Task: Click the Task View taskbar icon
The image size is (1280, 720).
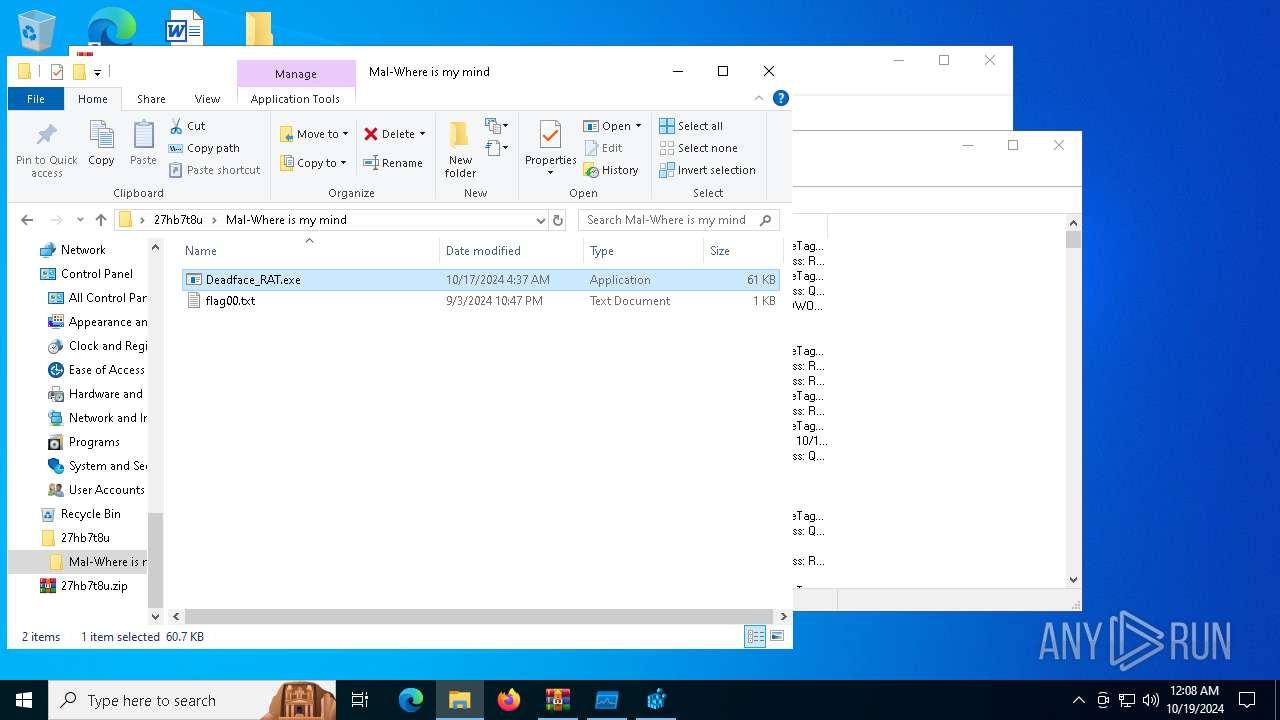Action: 360,700
